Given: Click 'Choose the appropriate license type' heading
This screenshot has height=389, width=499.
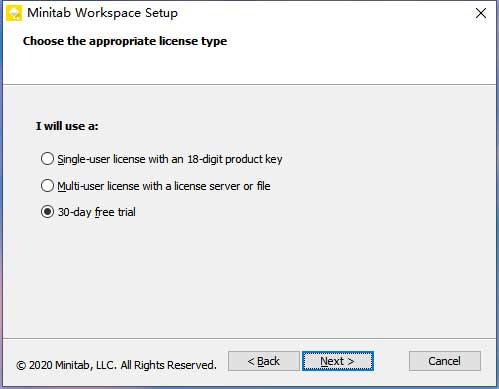Looking at the screenshot, I should [x=125, y=41].
